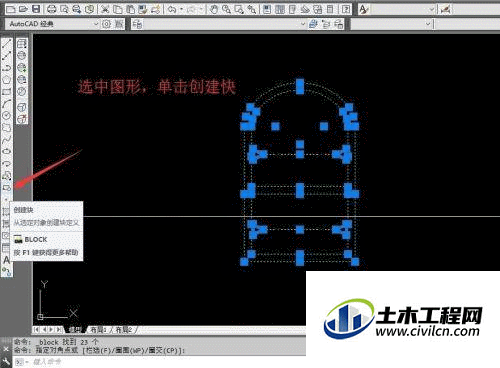Screen dimensions: 500x368
Task: Open Text Style manager icon
Action: (x=364, y=9)
